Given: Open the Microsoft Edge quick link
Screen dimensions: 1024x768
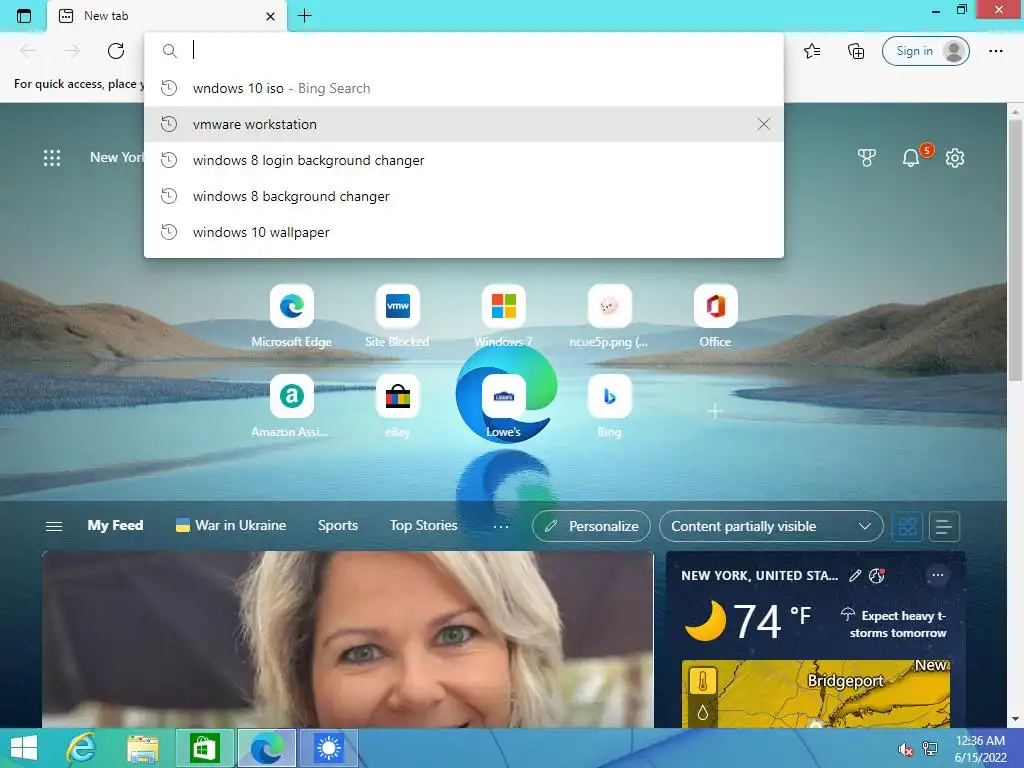Looking at the screenshot, I should pyautogui.click(x=291, y=317).
